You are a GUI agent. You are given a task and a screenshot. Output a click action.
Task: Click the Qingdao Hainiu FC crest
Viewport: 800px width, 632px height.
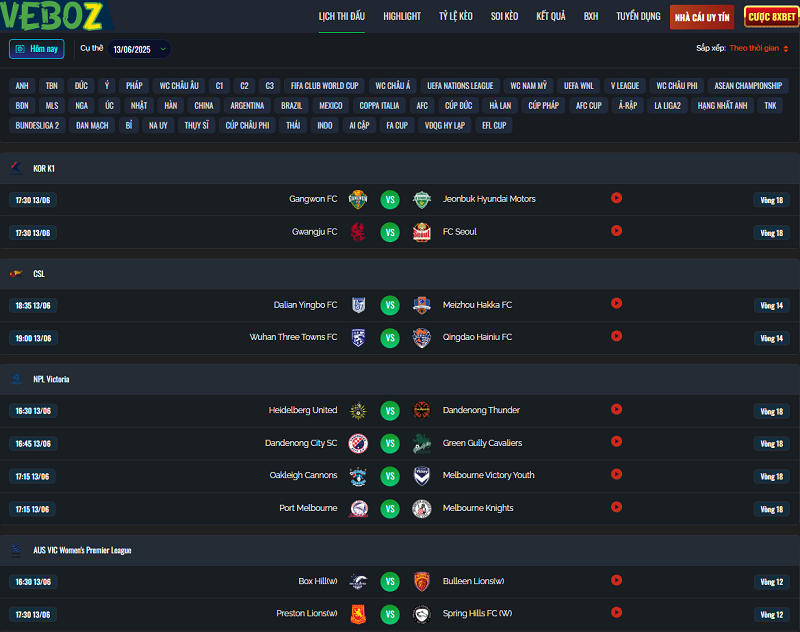pyautogui.click(x=422, y=338)
